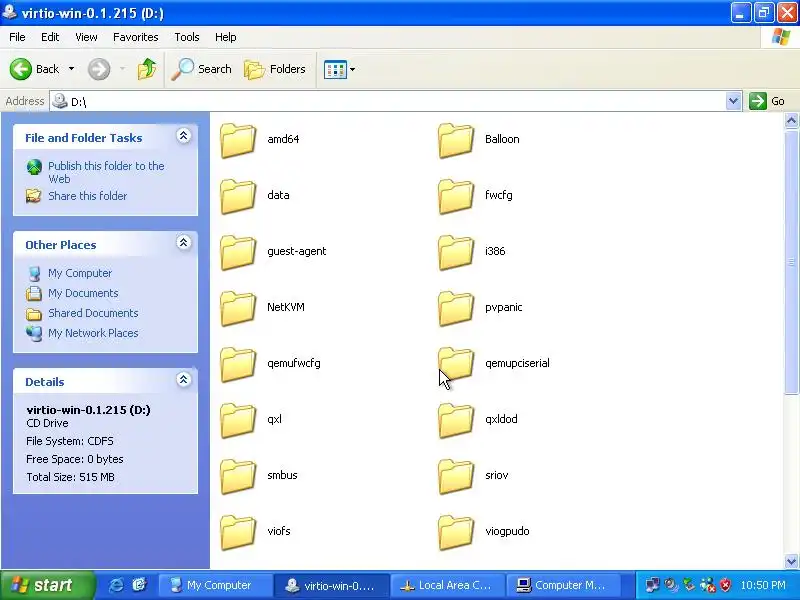Toggle the Folders pane button
The image size is (800, 600).
(275, 69)
